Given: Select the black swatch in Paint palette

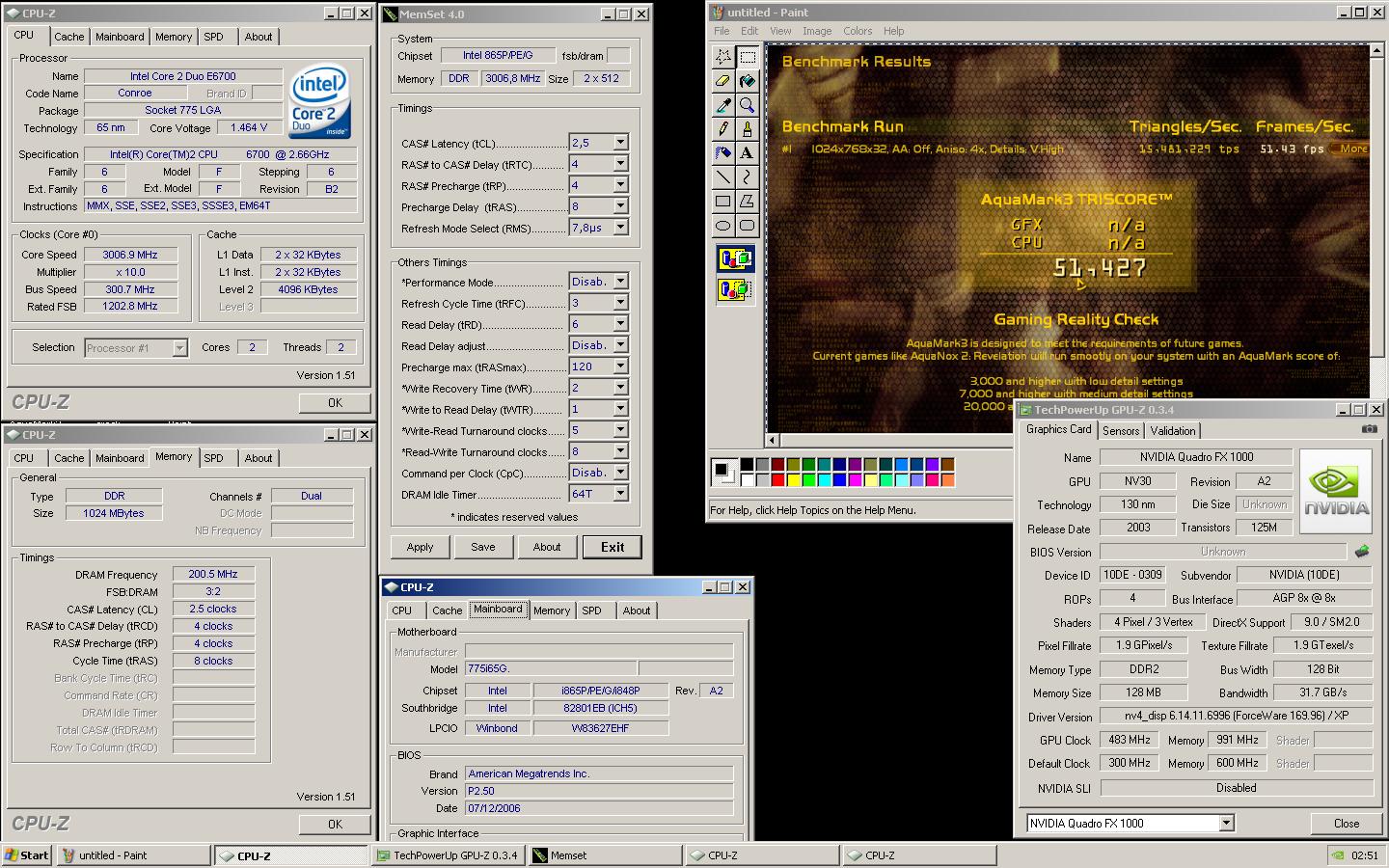Looking at the screenshot, I should pos(747,465).
